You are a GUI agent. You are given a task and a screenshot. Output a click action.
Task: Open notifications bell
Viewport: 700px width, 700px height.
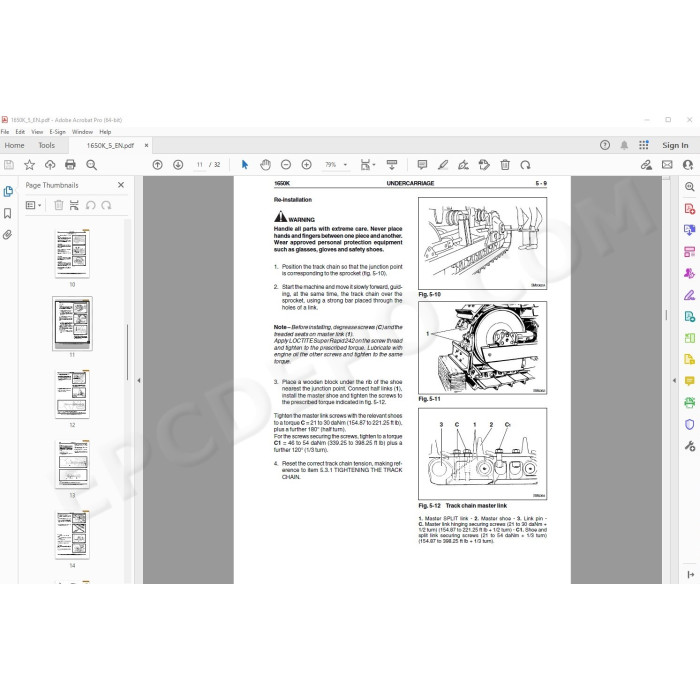(x=624, y=145)
